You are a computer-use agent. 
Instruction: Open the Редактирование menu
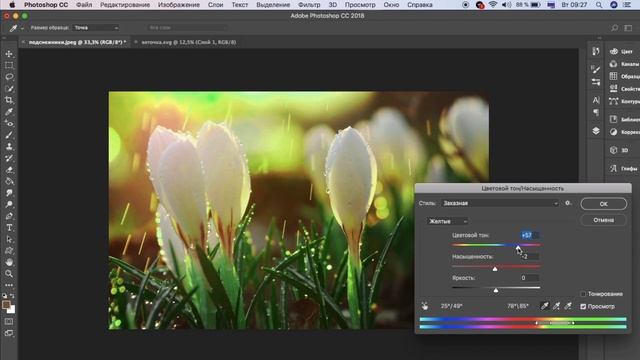pyautogui.click(x=125, y=5)
